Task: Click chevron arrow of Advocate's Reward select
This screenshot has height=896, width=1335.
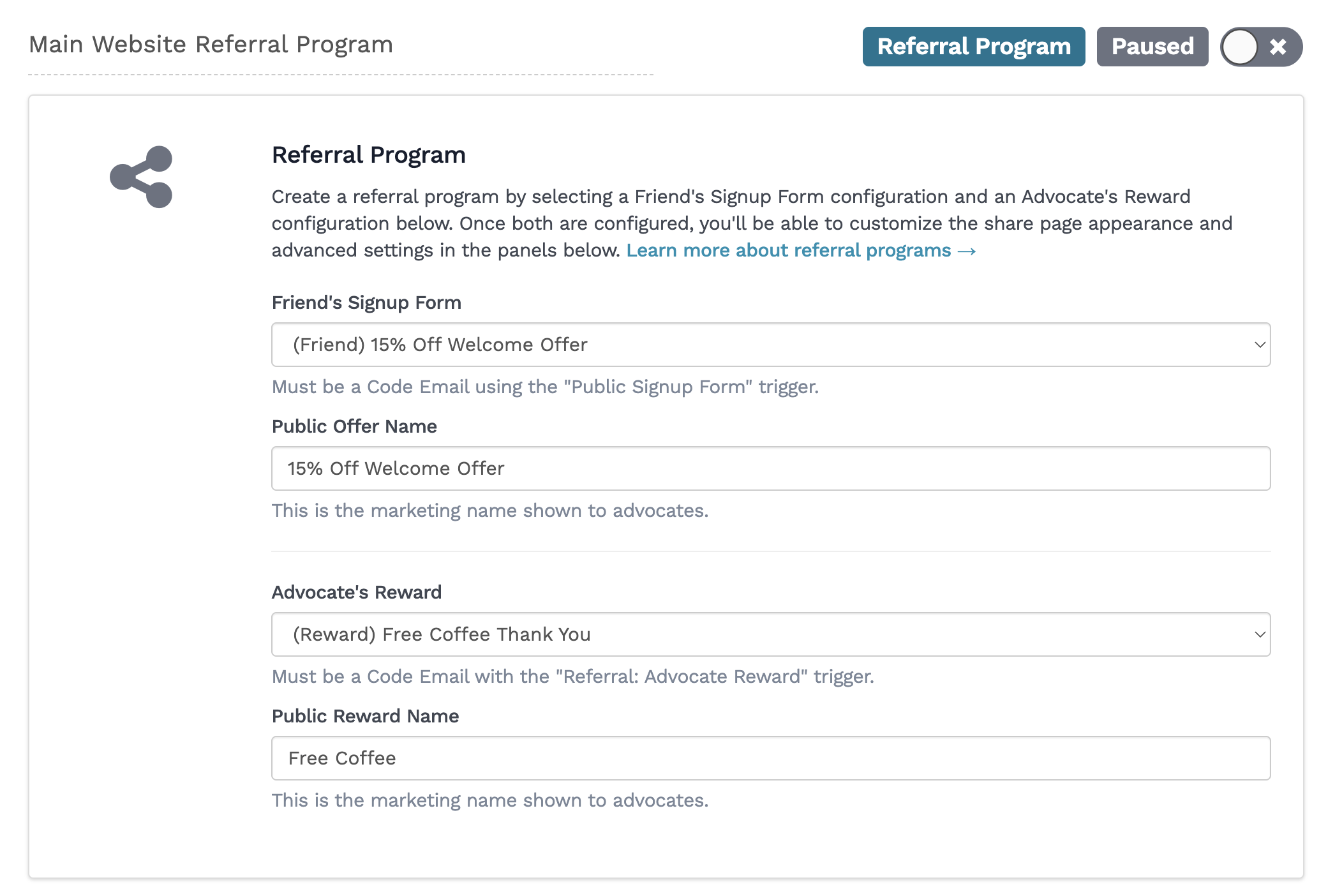Action: tap(1259, 634)
